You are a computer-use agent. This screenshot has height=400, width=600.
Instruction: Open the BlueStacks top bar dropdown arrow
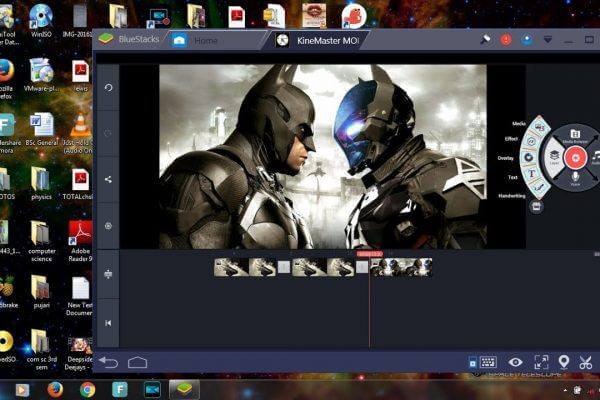tap(547, 40)
